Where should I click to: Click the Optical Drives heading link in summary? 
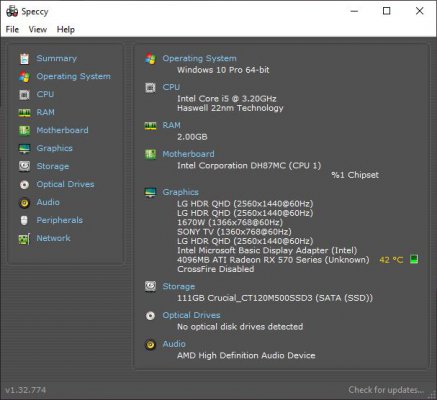191,315
